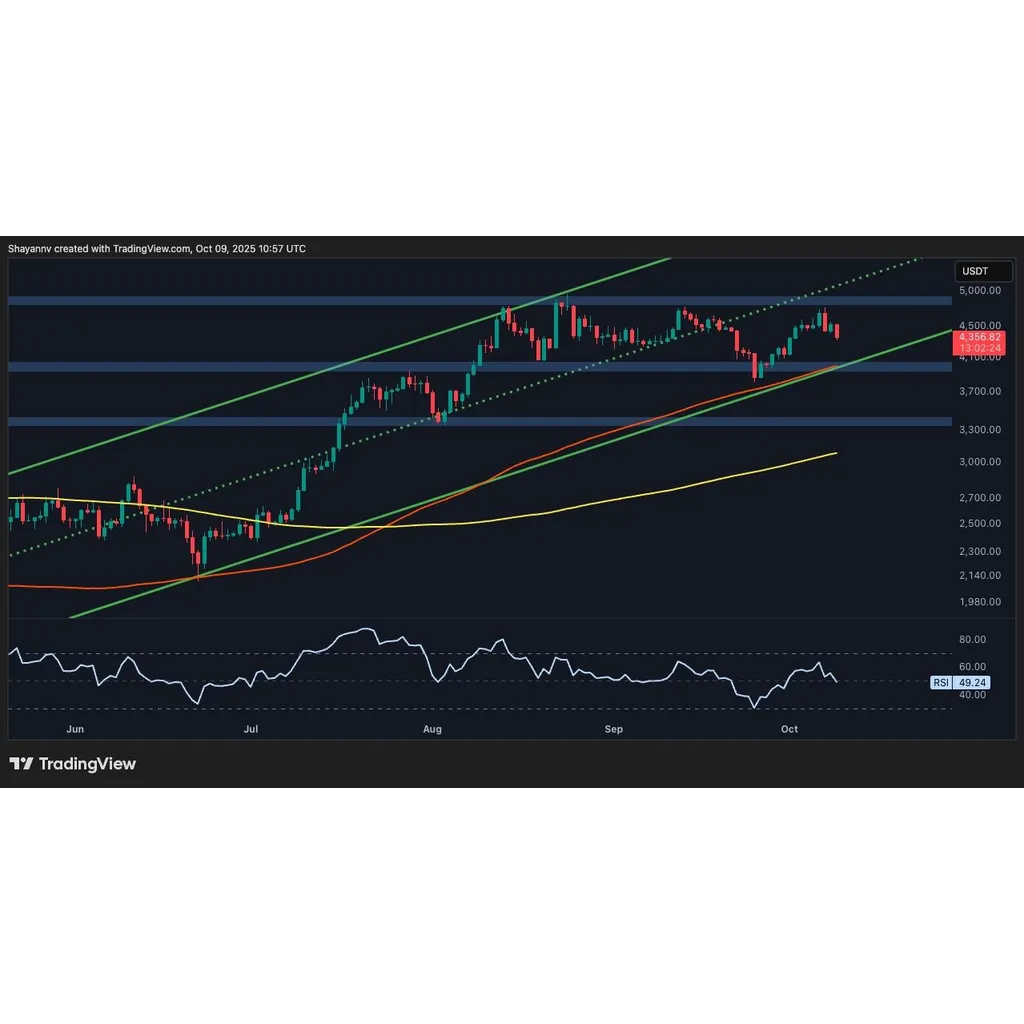Select the 2,140.00 price axis label
The height and width of the screenshot is (1024, 1024).
tap(980, 575)
